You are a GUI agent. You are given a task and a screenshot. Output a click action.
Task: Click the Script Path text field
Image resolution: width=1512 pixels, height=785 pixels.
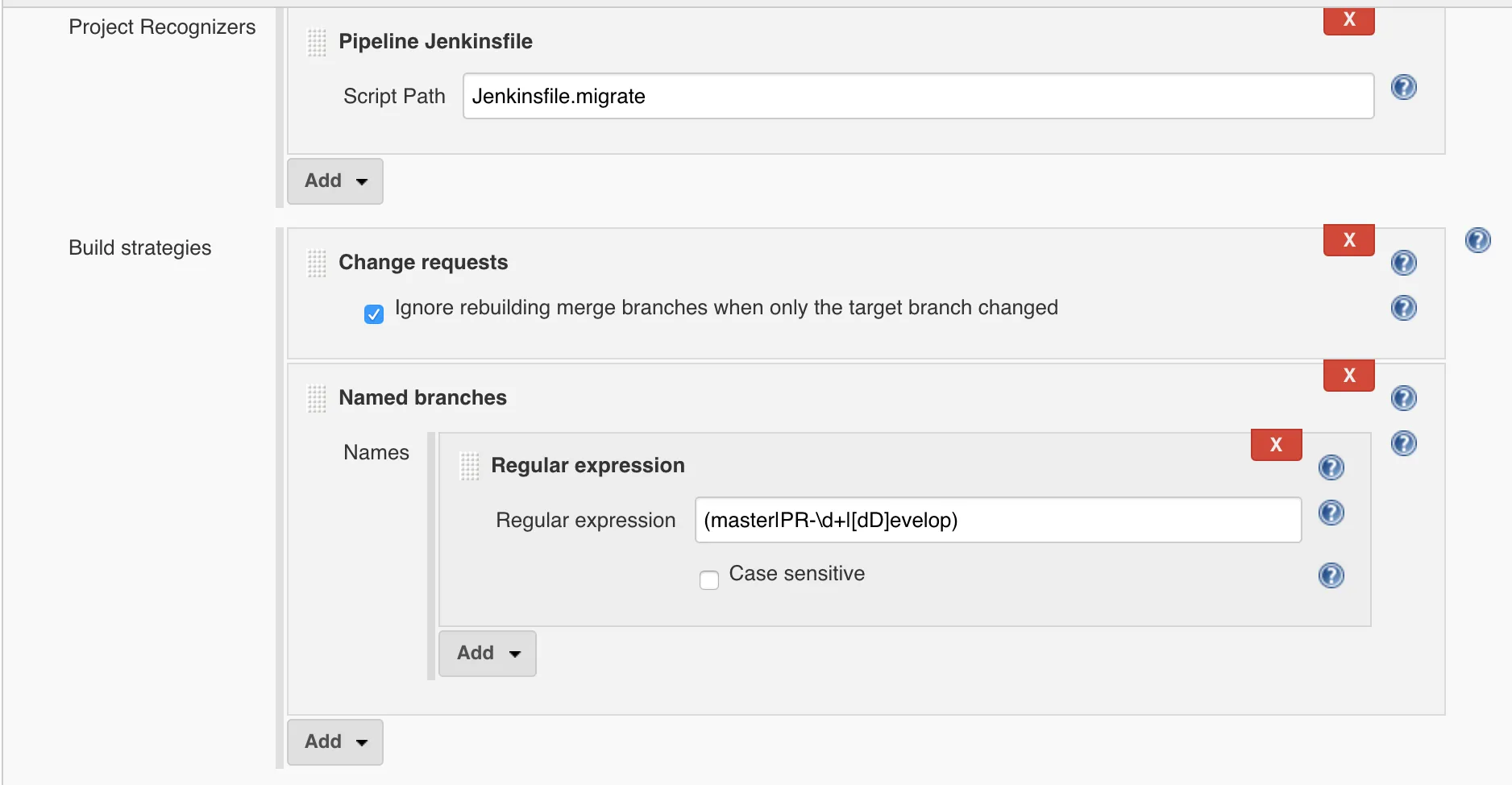[918, 97]
